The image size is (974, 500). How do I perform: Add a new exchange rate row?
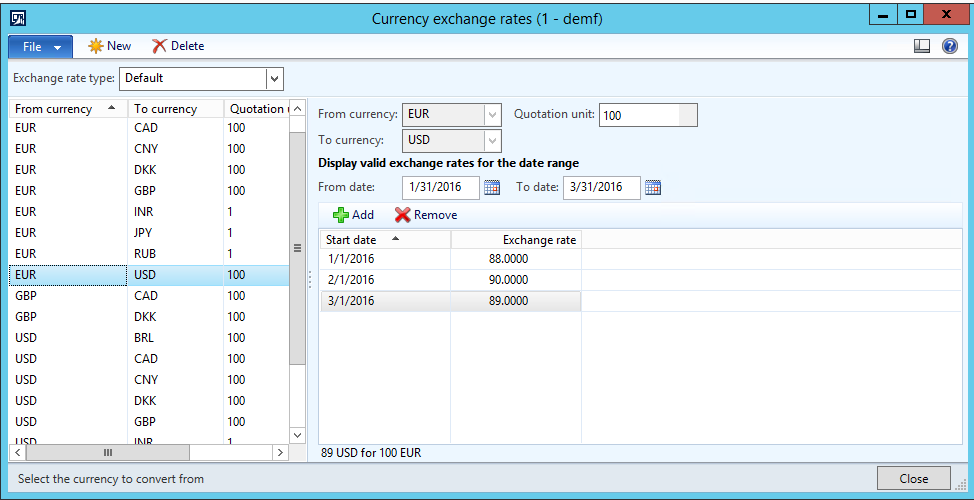353,215
